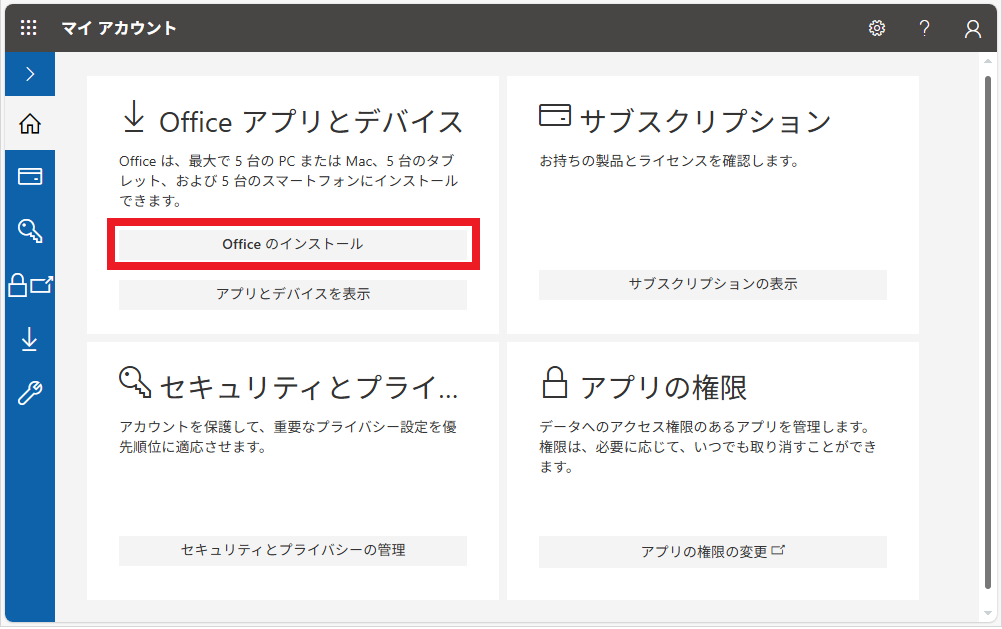Click the Office アプリとデバイス heading
1002x629 pixels.
point(311,122)
